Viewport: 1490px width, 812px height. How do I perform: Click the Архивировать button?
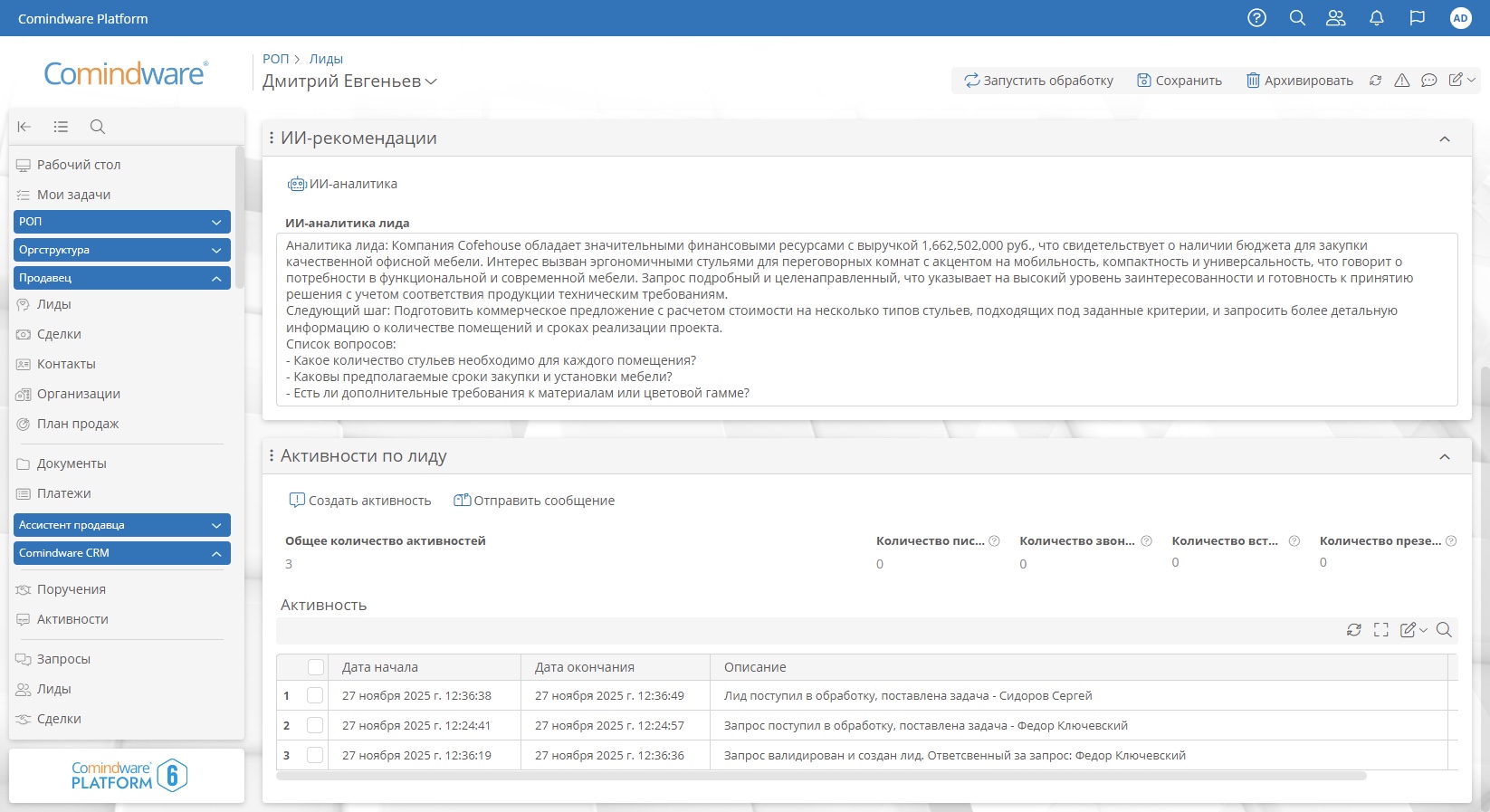click(1300, 81)
